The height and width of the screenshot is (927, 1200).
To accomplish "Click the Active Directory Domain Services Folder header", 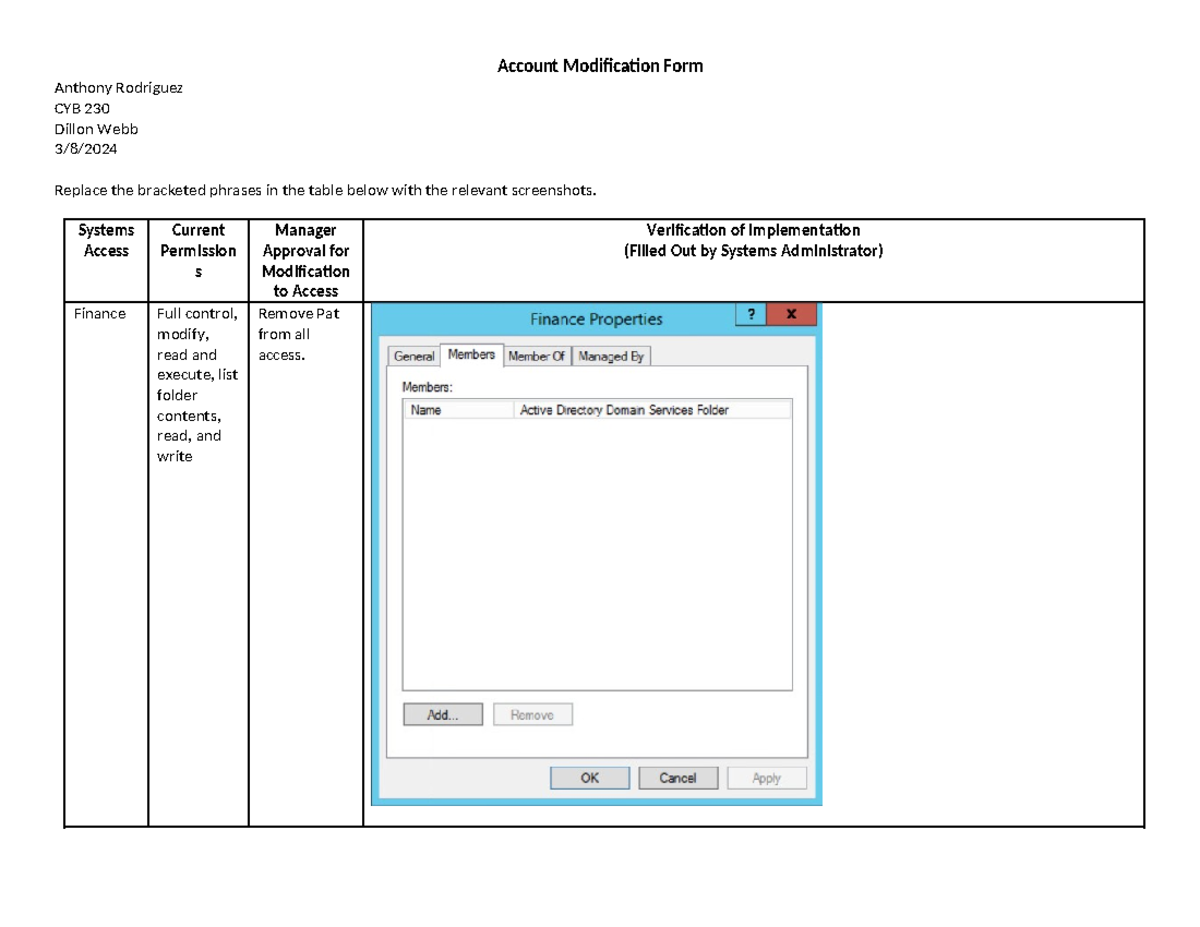I will point(623,409).
